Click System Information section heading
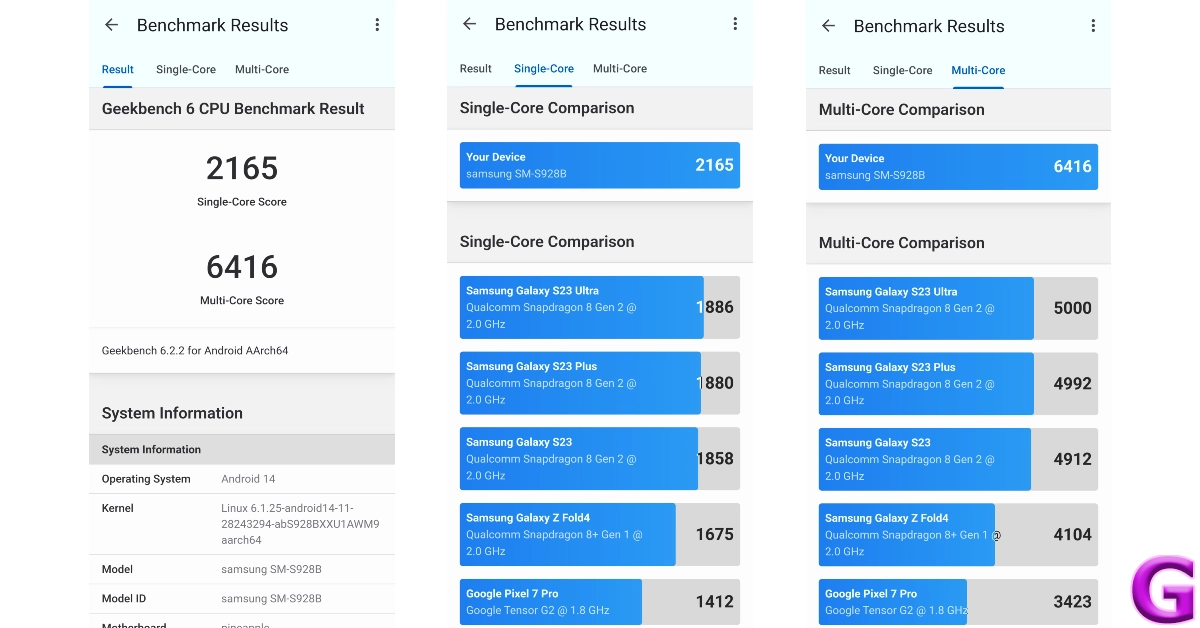The height and width of the screenshot is (628, 1200). tap(172, 413)
